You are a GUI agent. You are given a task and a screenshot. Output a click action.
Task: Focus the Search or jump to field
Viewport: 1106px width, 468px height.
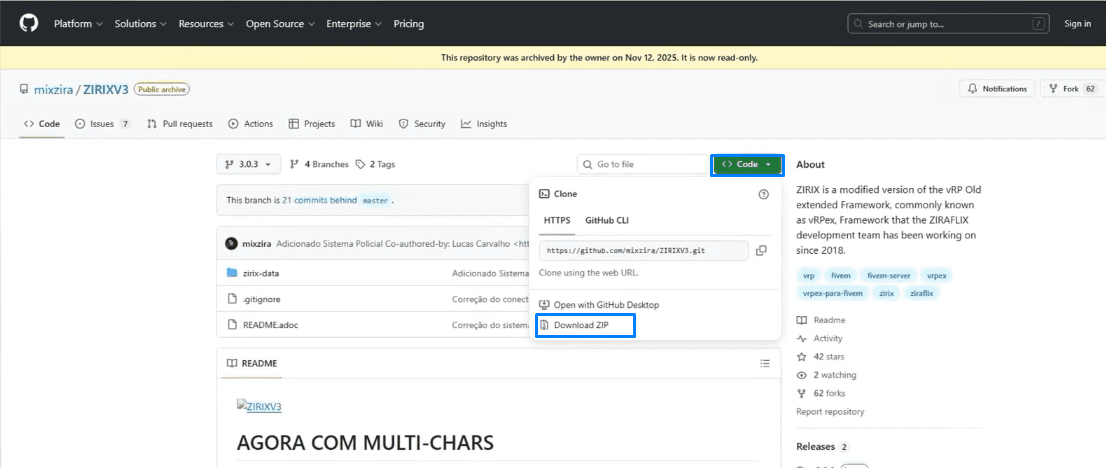point(949,23)
